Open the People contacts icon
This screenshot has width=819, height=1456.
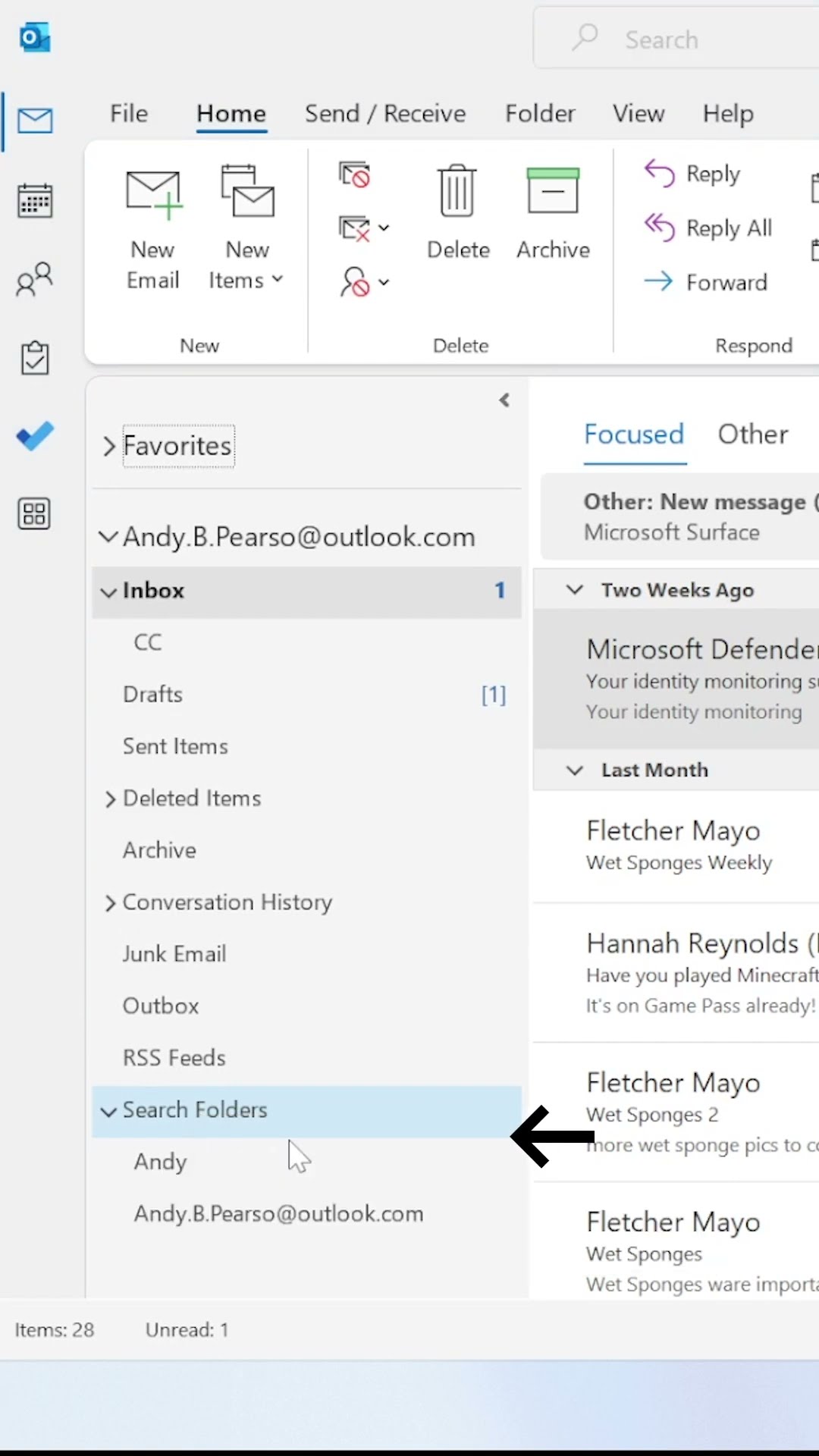click(35, 280)
